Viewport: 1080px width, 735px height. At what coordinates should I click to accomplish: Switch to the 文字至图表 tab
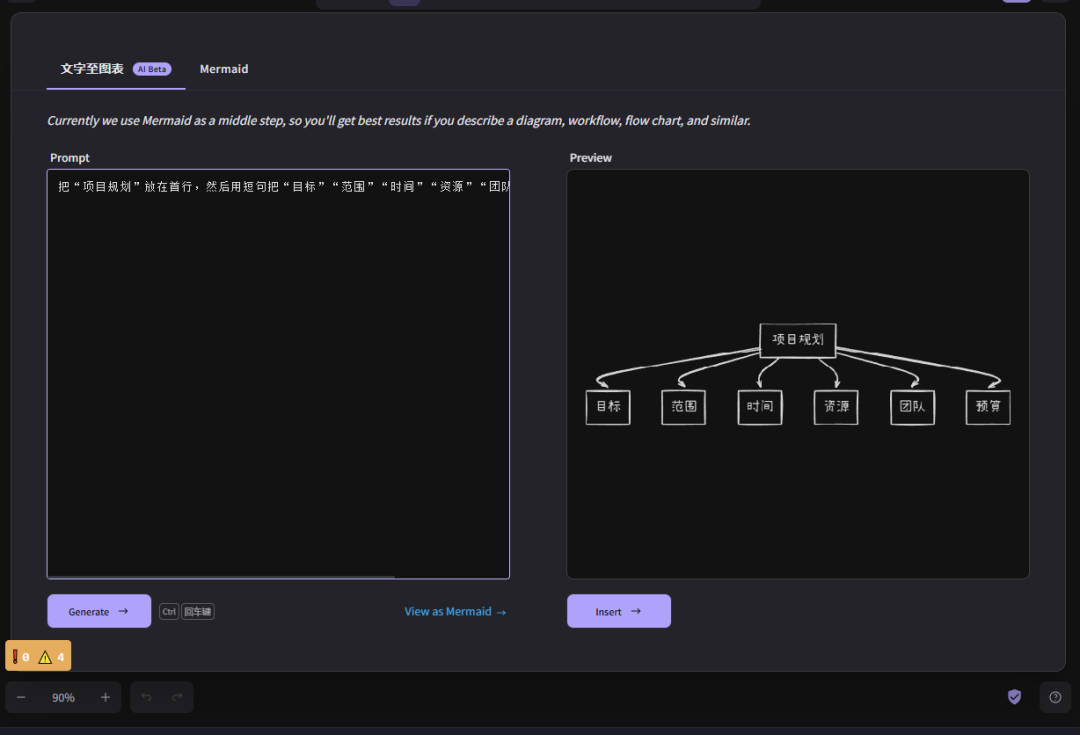tap(115, 69)
